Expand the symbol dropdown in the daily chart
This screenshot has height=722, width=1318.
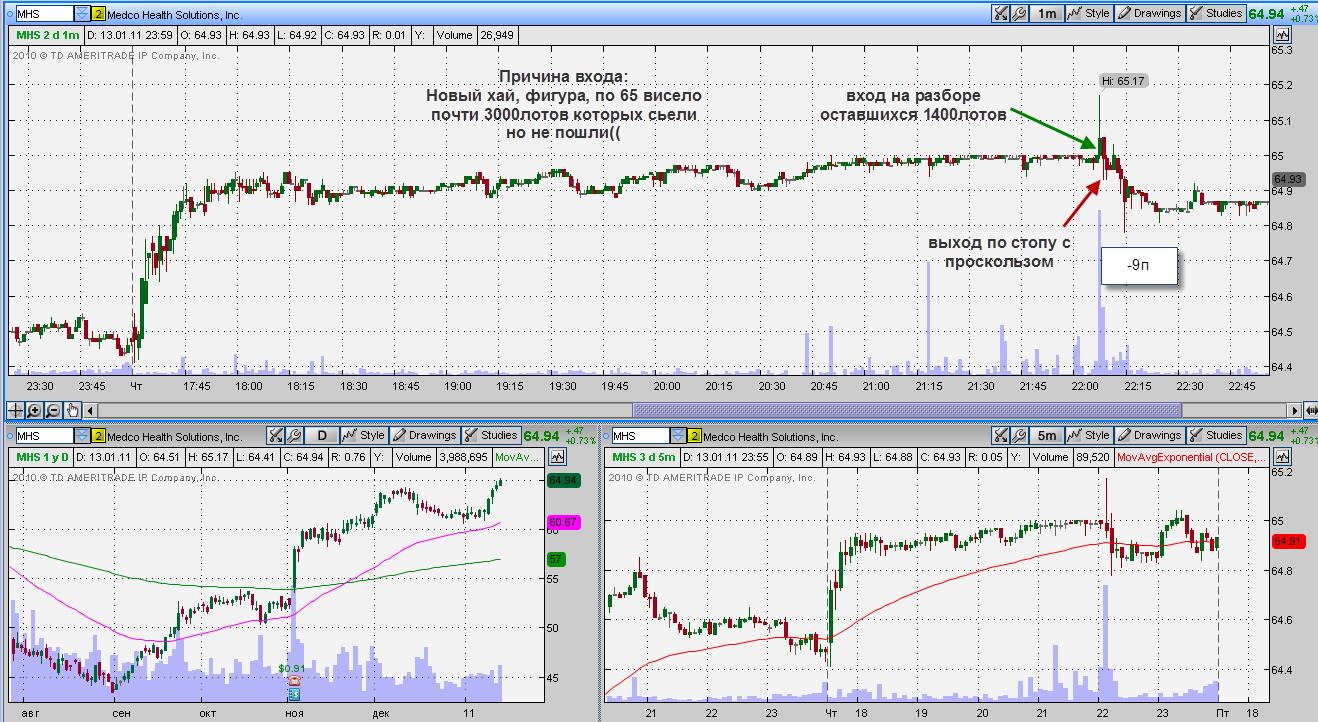click(x=81, y=436)
